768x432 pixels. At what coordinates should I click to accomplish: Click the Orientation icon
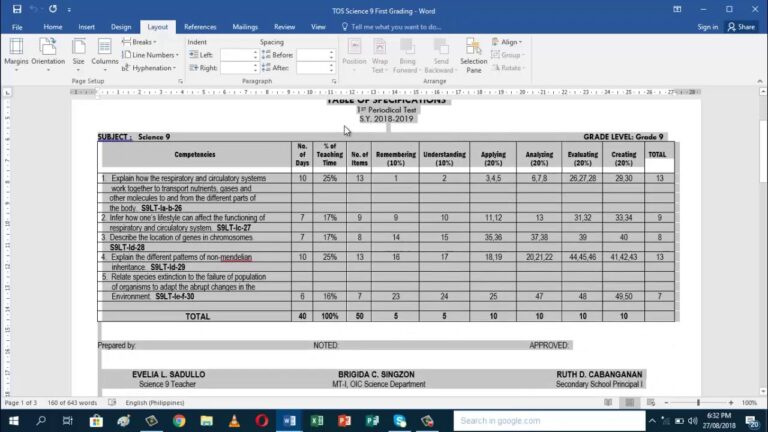pos(48,52)
